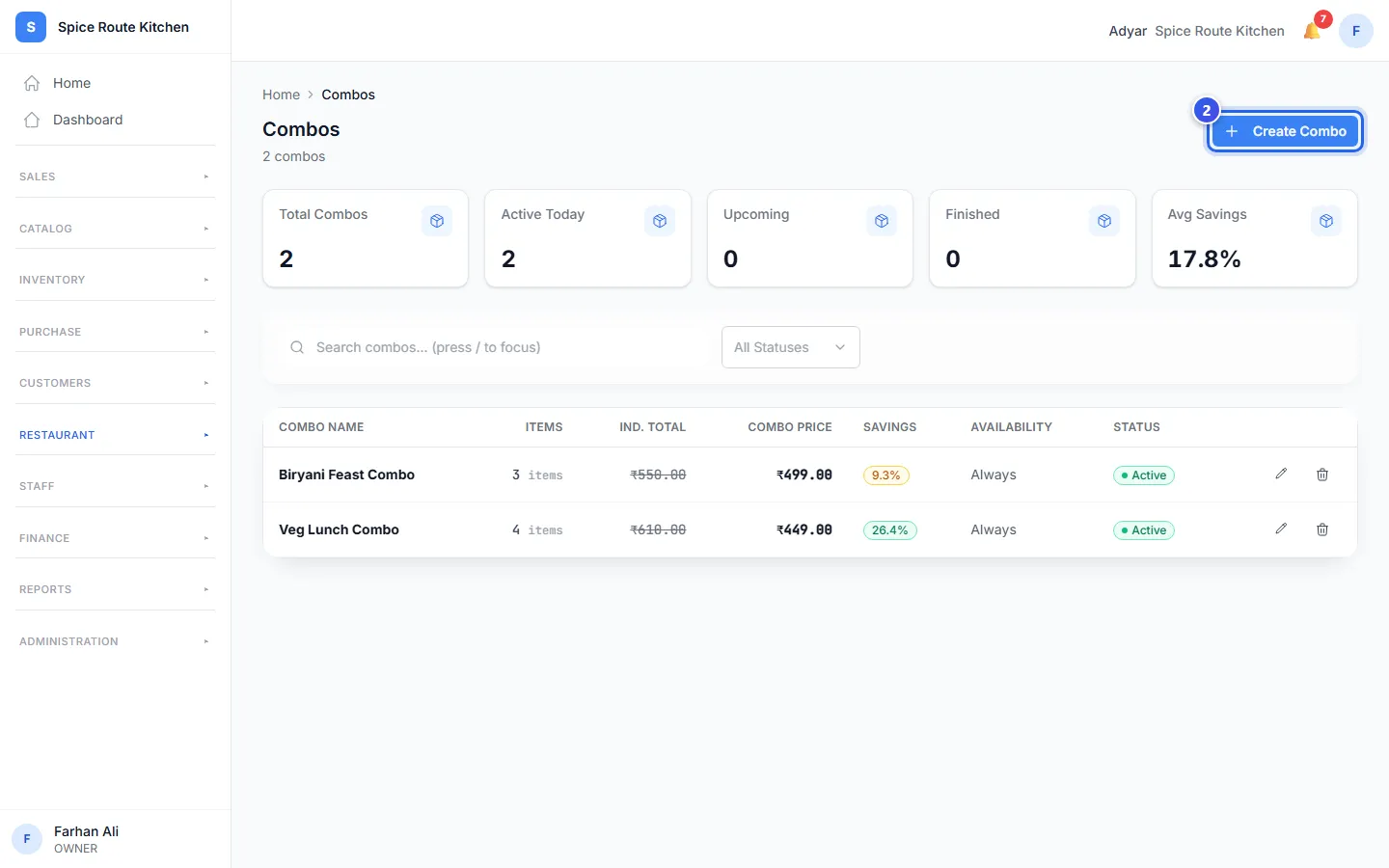Screen dimensions: 1389x868
Task: Click the Active Today card cube icon
Action: (x=660, y=221)
